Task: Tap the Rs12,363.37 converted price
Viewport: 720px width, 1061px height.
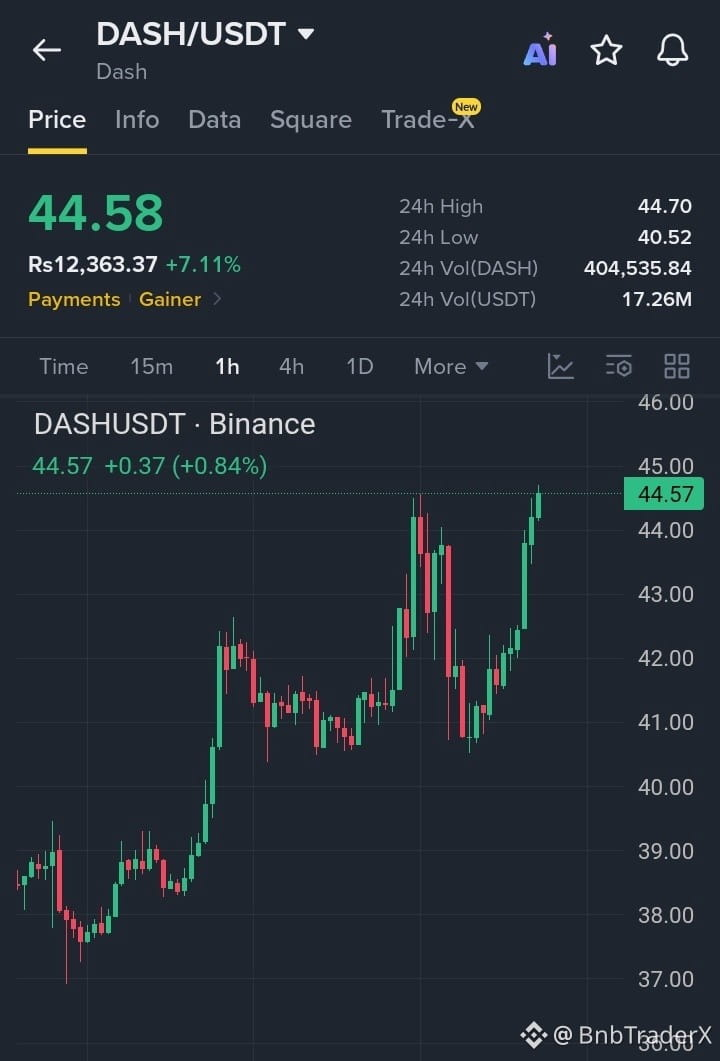Action: tap(93, 264)
